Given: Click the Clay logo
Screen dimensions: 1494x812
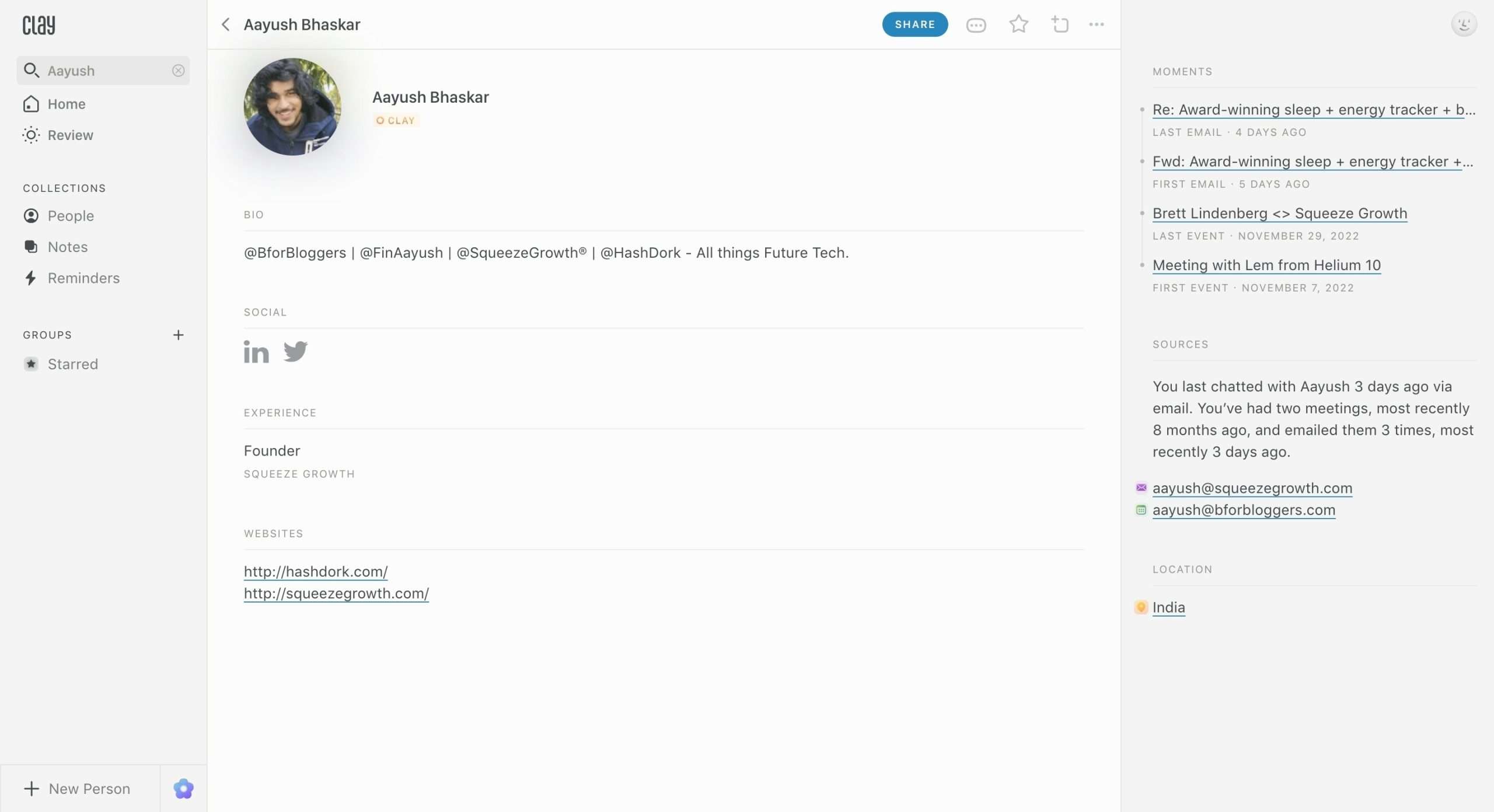Looking at the screenshot, I should (39, 25).
